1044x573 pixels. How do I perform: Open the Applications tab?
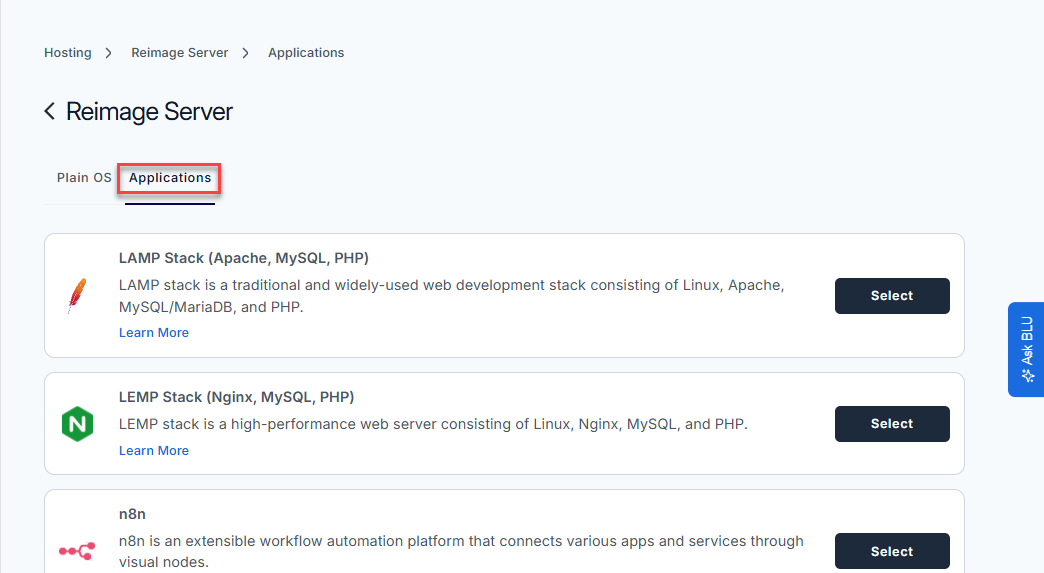point(170,178)
